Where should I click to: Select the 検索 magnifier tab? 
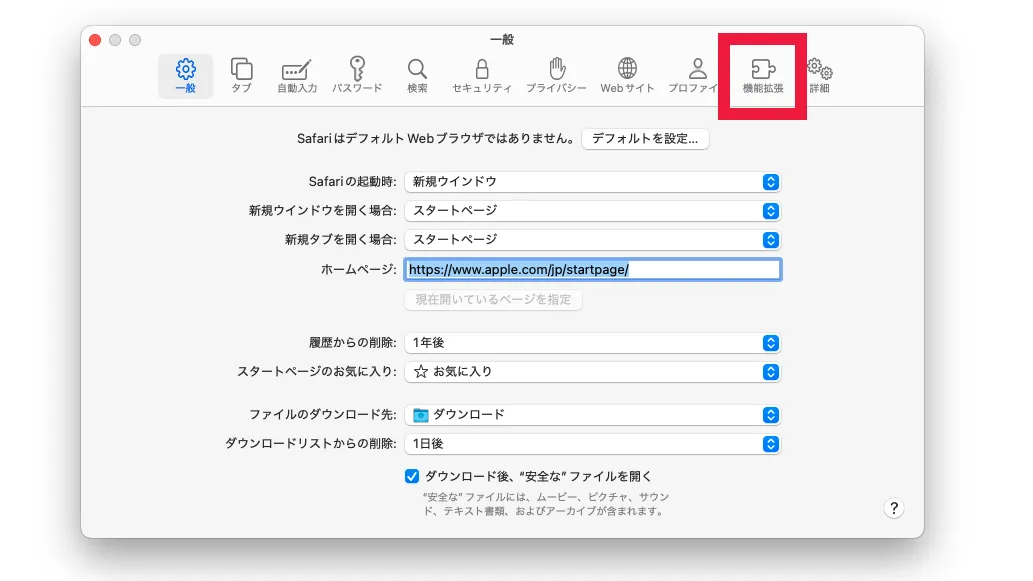(417, 76)
